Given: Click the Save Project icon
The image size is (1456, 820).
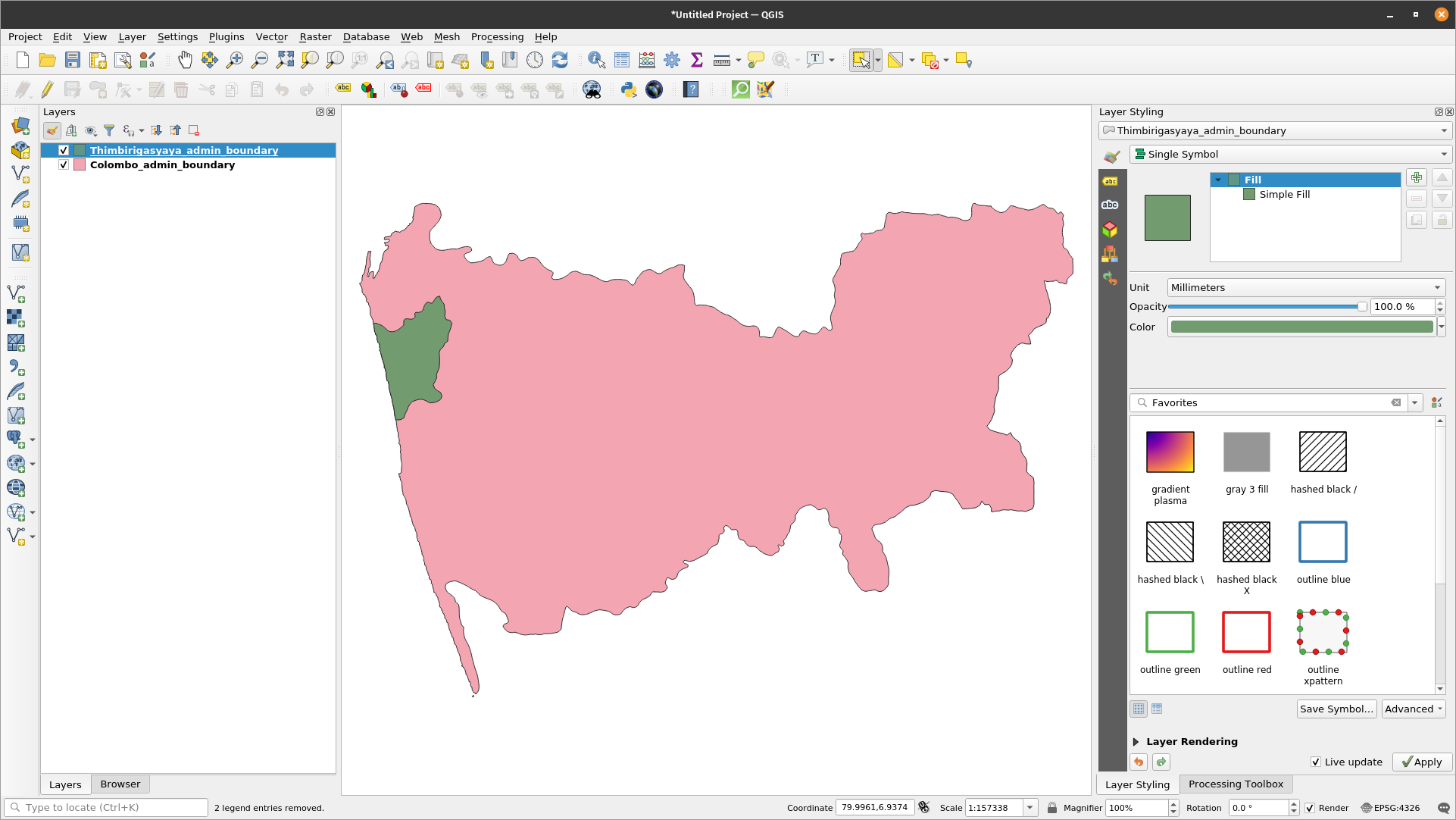Looking at the screenshot, I should point(72,60).
